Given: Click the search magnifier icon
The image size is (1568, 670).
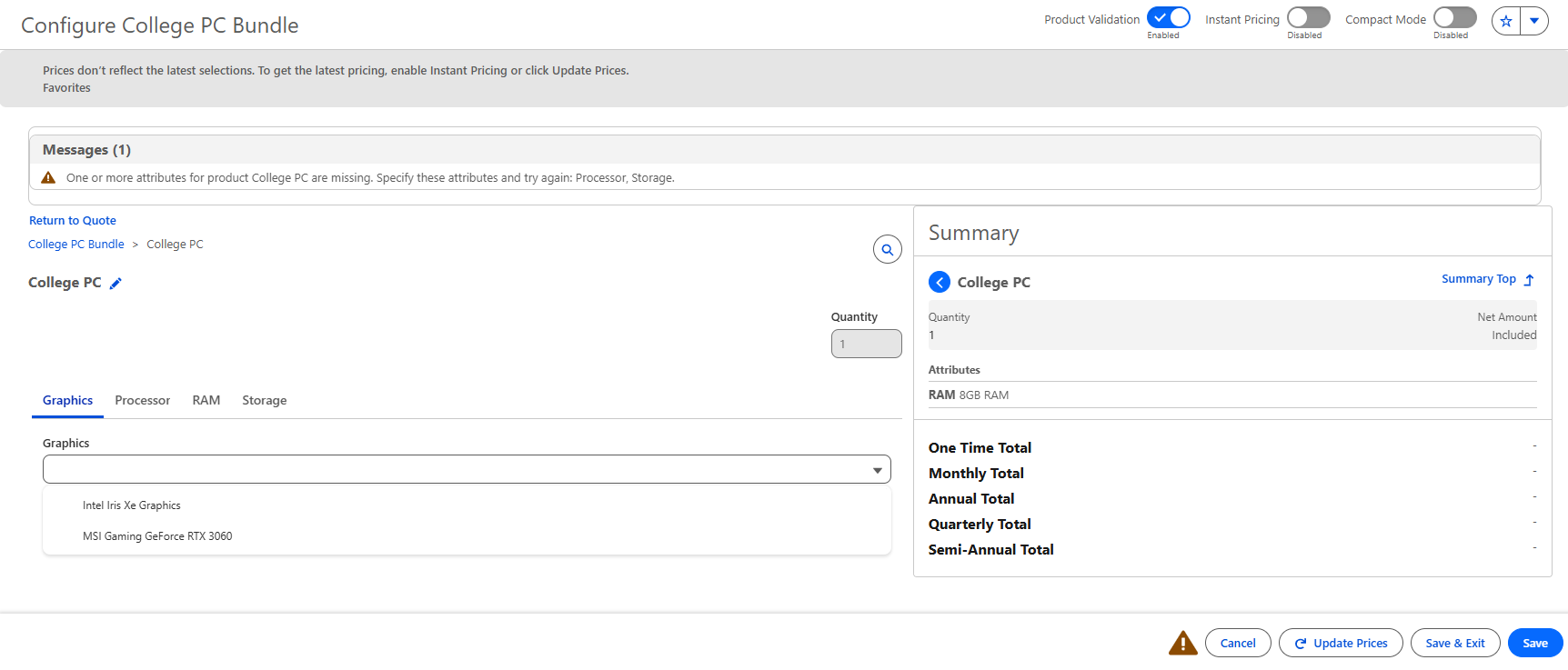Looking at the screenshot, I should point(887,249).
